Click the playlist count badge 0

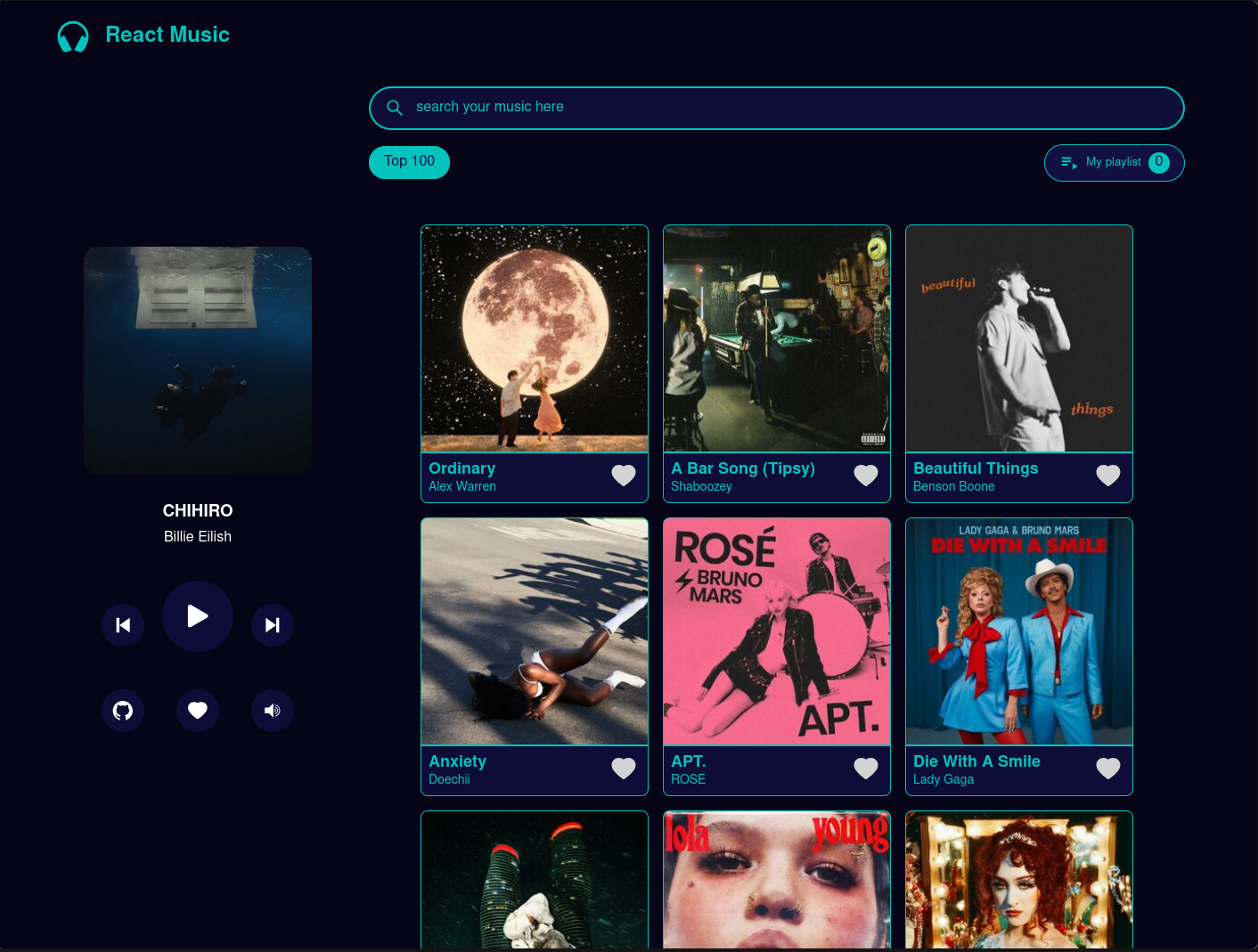click(1159, 162)
